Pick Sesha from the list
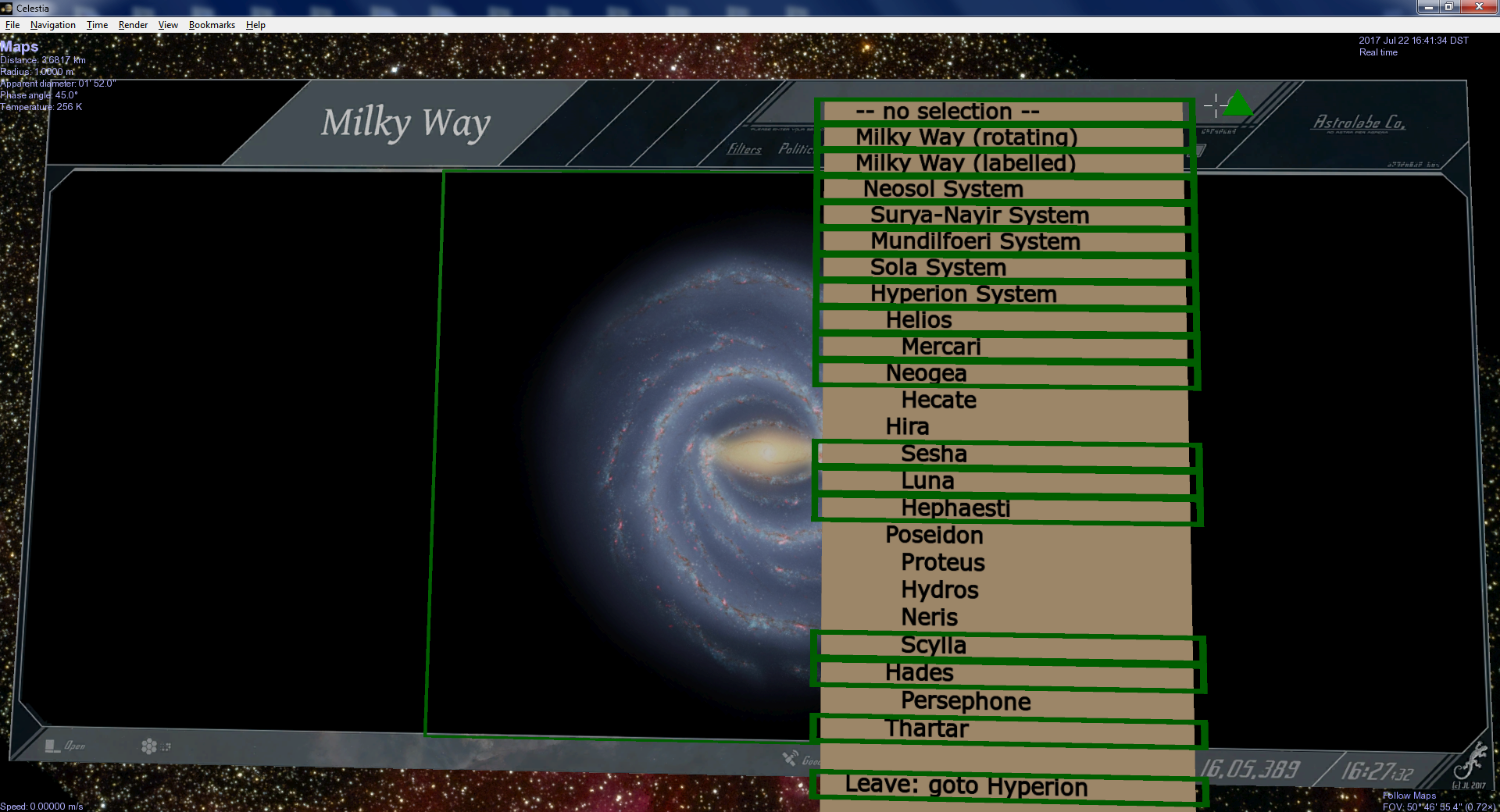The height and width of the screenshot is (812, 1500). pos(1006,454)
